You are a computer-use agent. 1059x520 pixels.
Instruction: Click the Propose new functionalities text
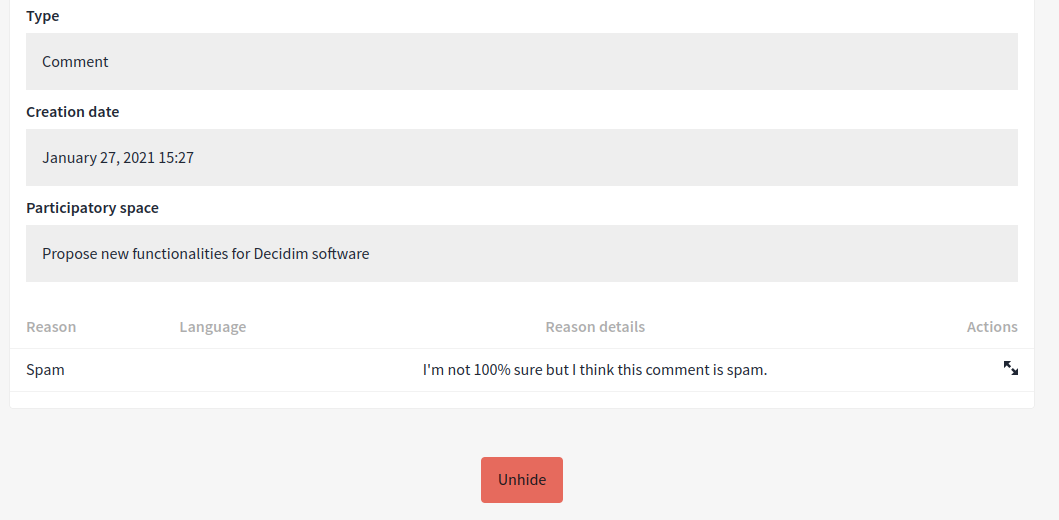[147, 254]
